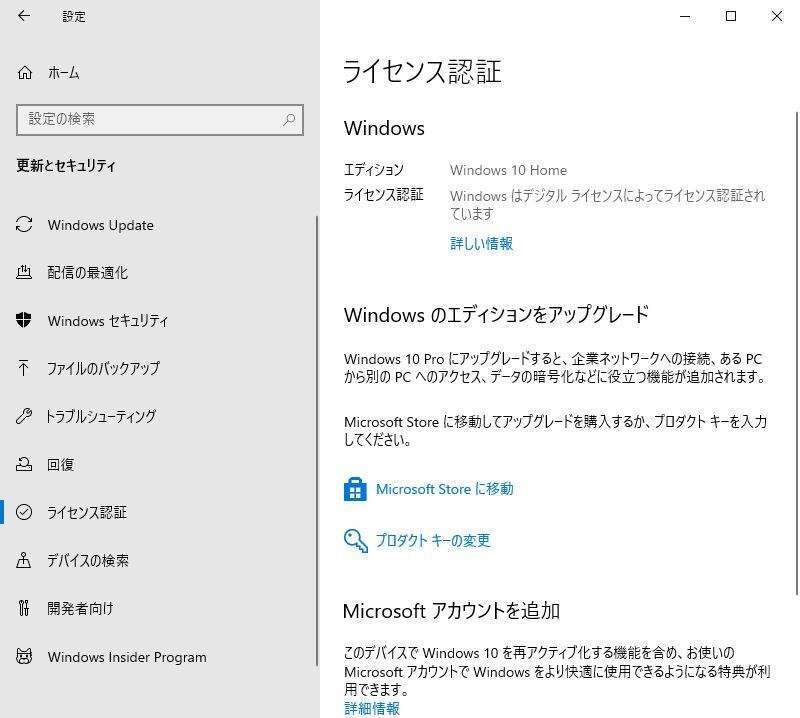
Task: Maximize the settings window
Action: [731, 16]
